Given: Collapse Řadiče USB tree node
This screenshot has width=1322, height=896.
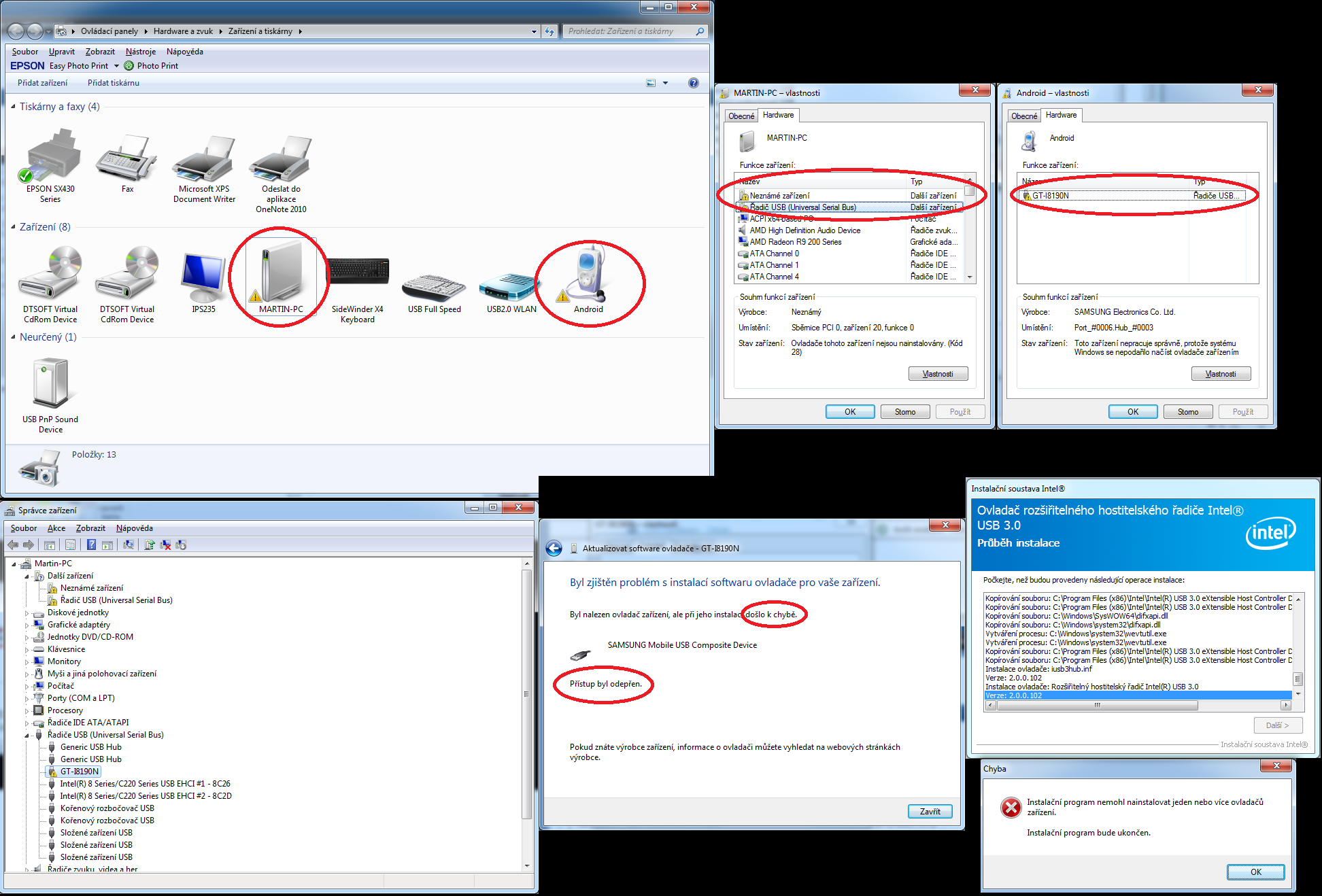Looking at the screenshot, I should tap(27, 736).
